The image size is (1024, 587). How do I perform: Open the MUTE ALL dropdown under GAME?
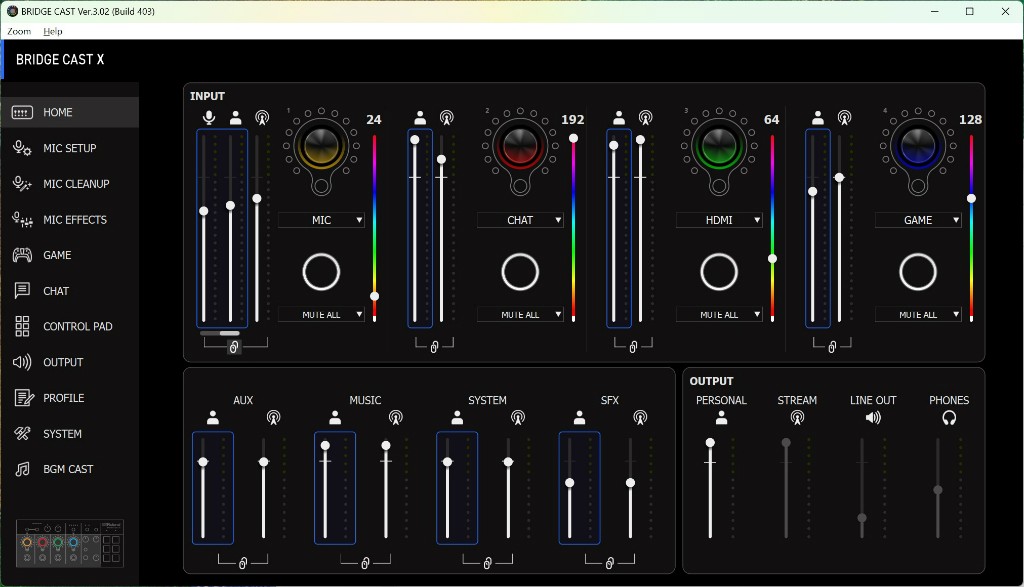(918, 315)
